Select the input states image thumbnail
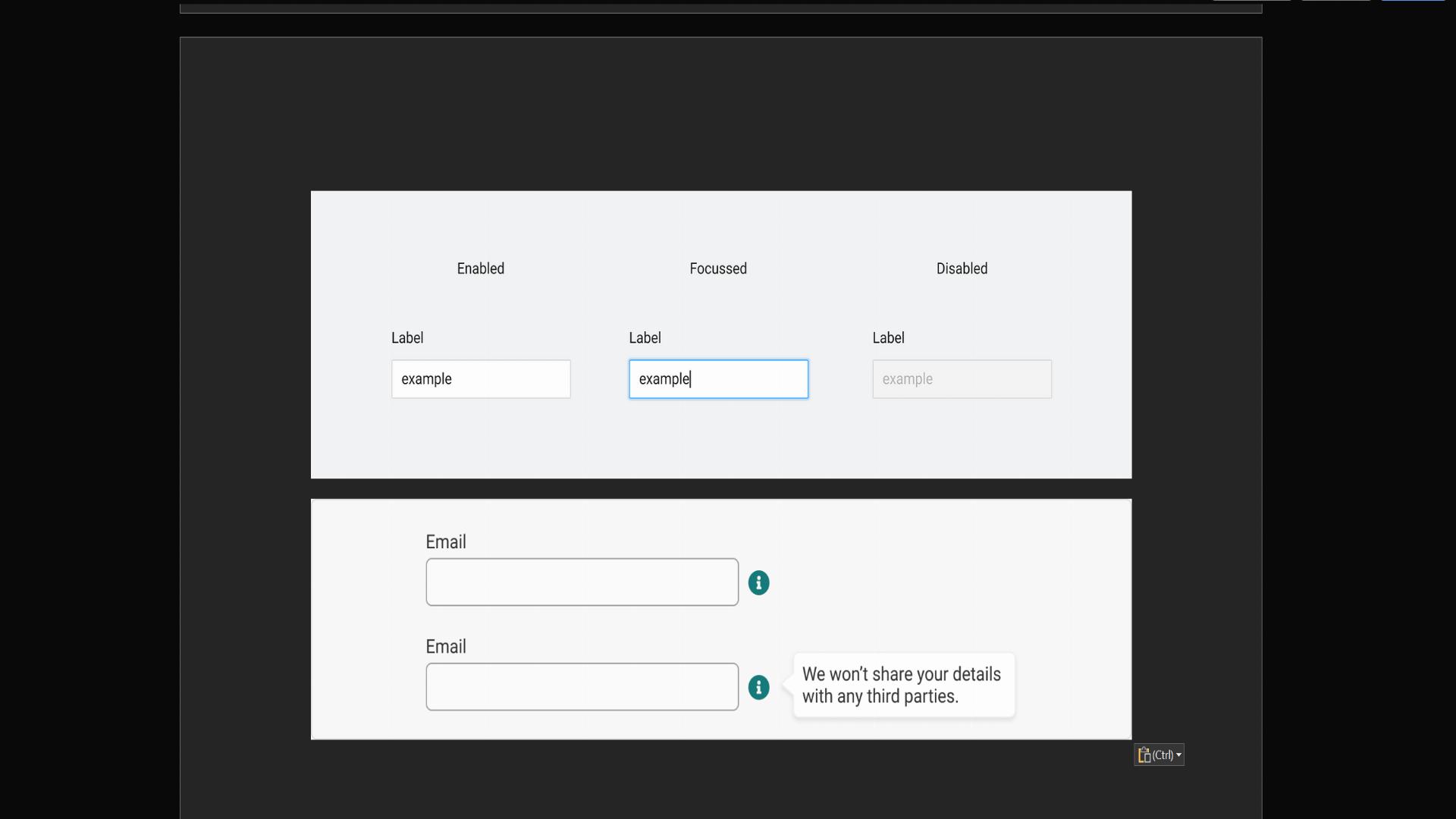This screenshot has width=1456, height=819. (x=721, y=334)
